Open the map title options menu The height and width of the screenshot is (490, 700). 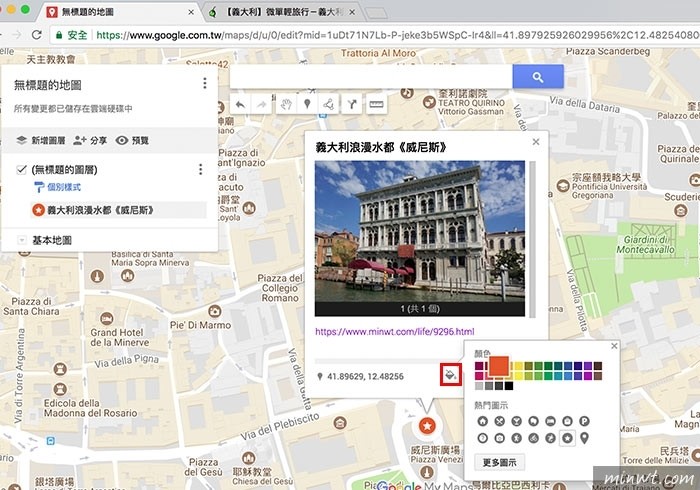point(204,84)
